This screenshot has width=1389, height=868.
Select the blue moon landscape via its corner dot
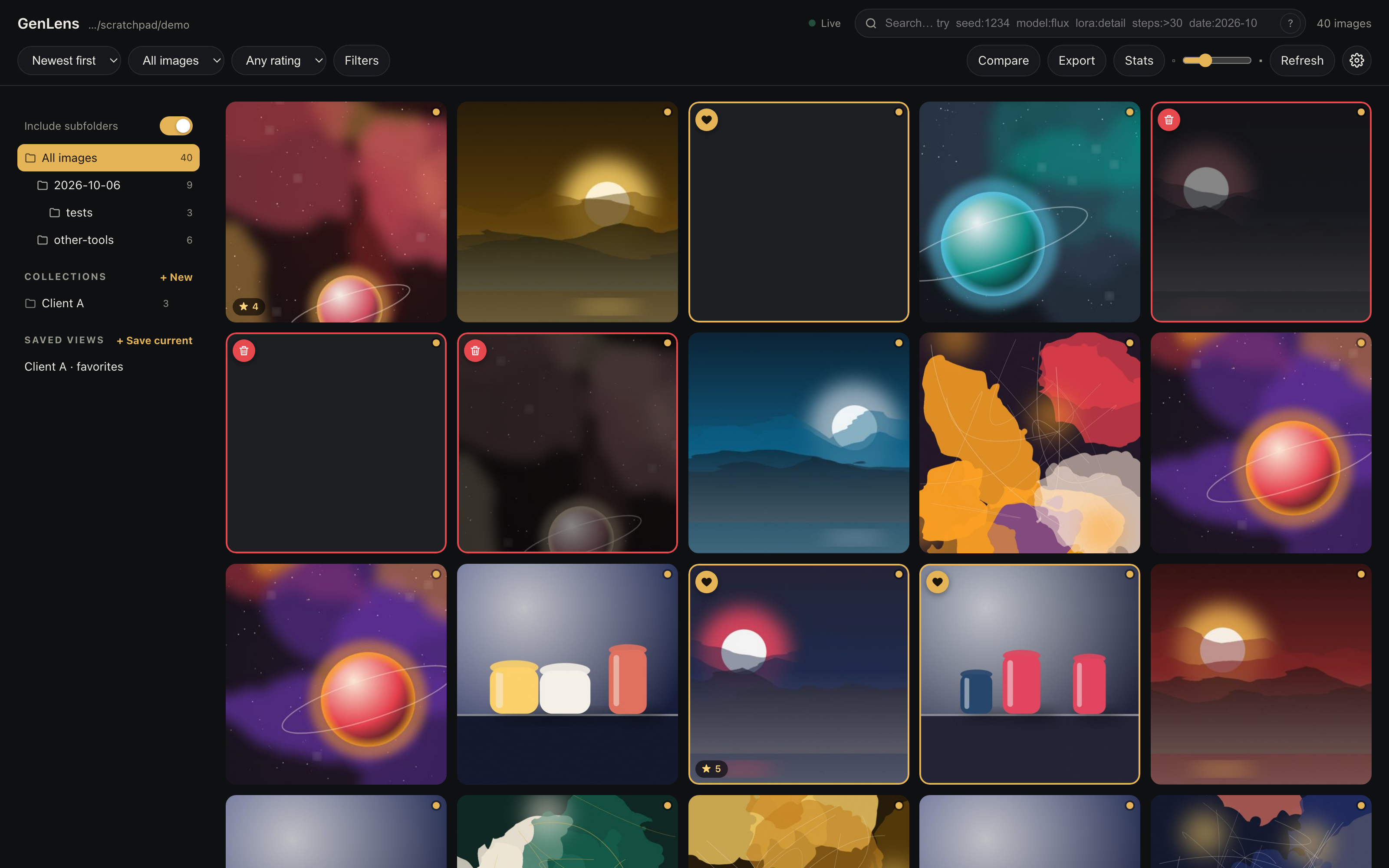899,343
